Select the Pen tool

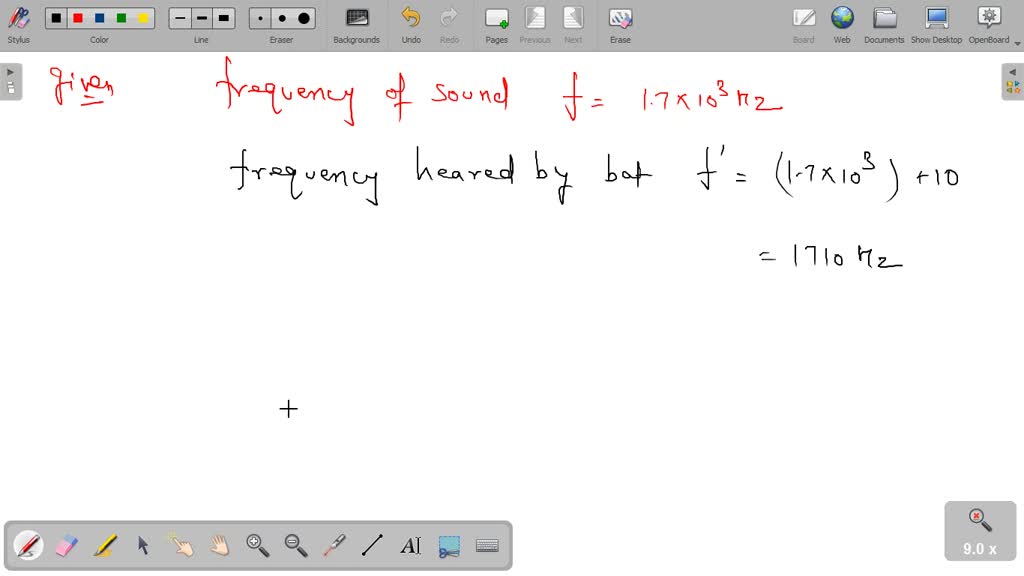[x=28, y=545]
